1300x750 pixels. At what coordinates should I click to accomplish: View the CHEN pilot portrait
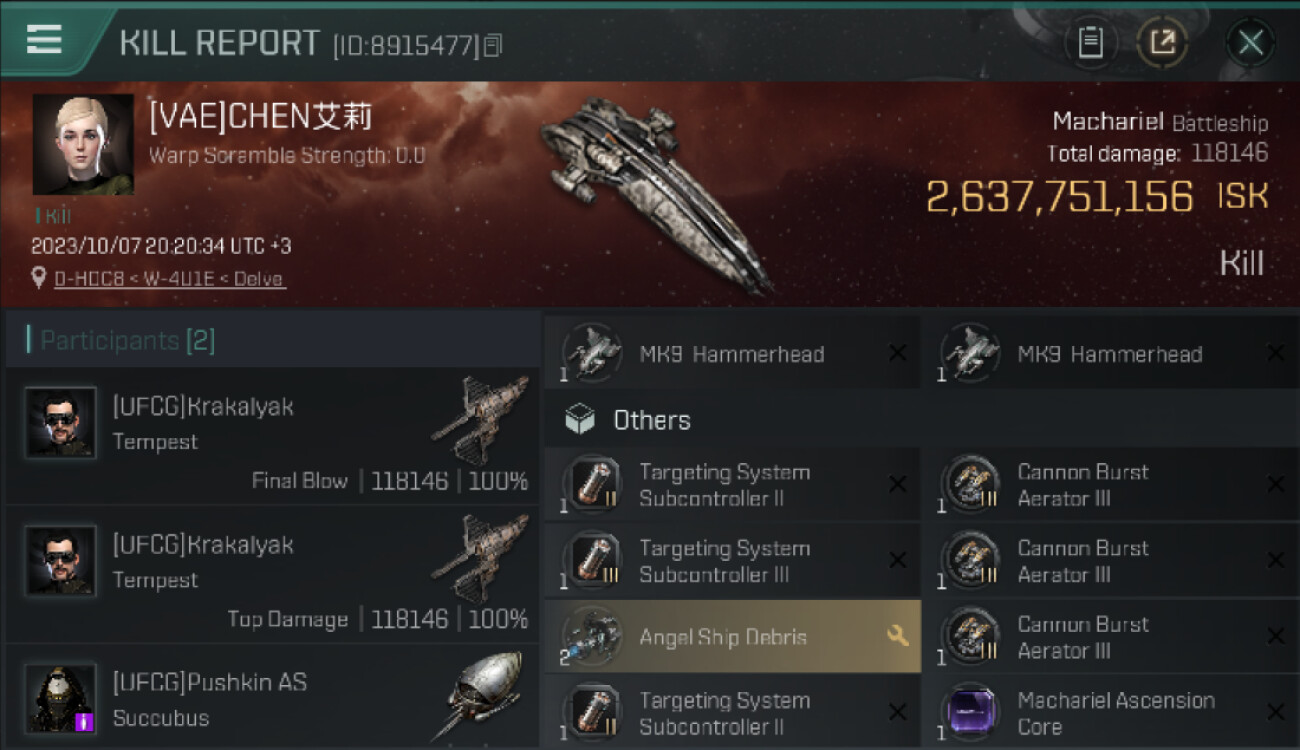click(x=83, y=144)
